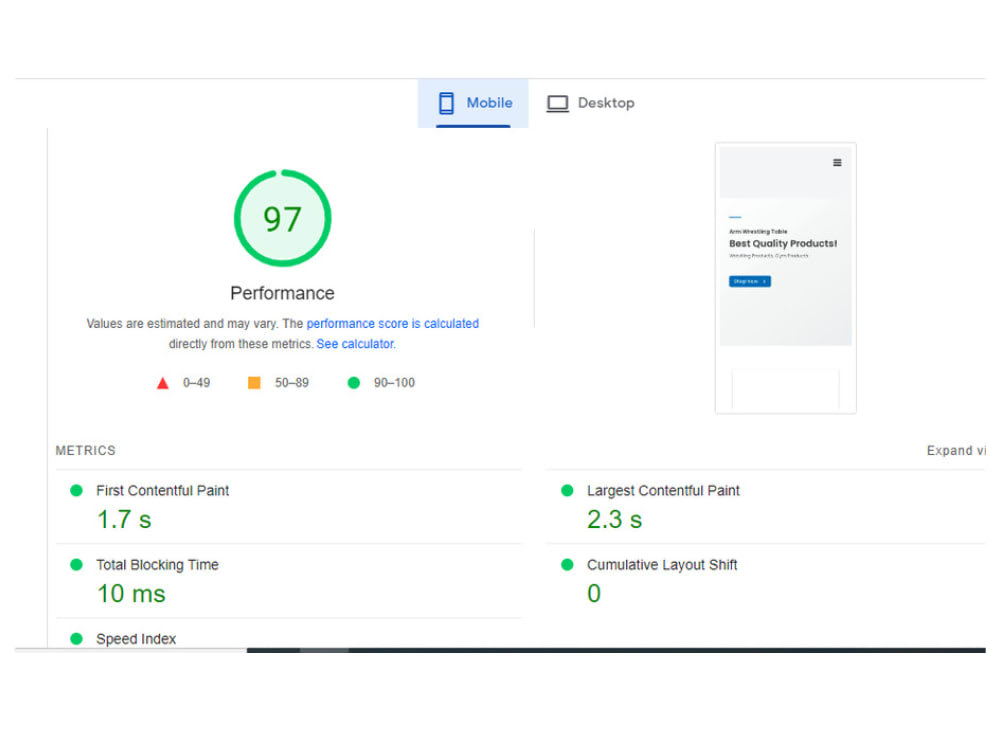Screen dimensions: 1000x750
Task: Click green dot beside First Contentful Paint
Action: 76,491
